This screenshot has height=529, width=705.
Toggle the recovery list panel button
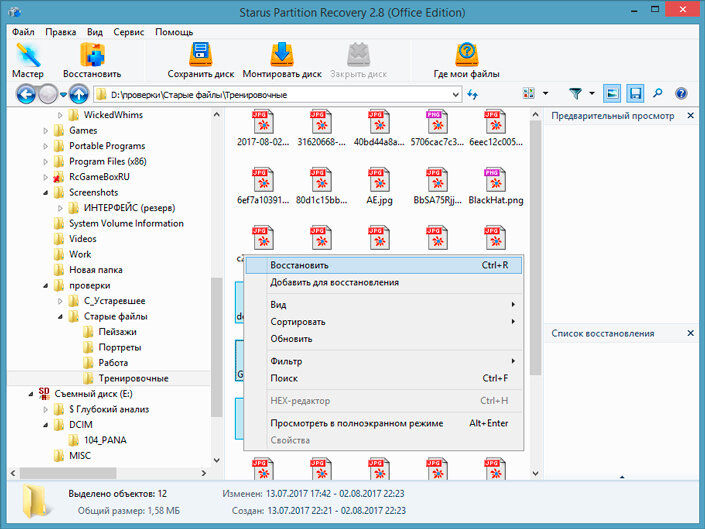(635, 93)
